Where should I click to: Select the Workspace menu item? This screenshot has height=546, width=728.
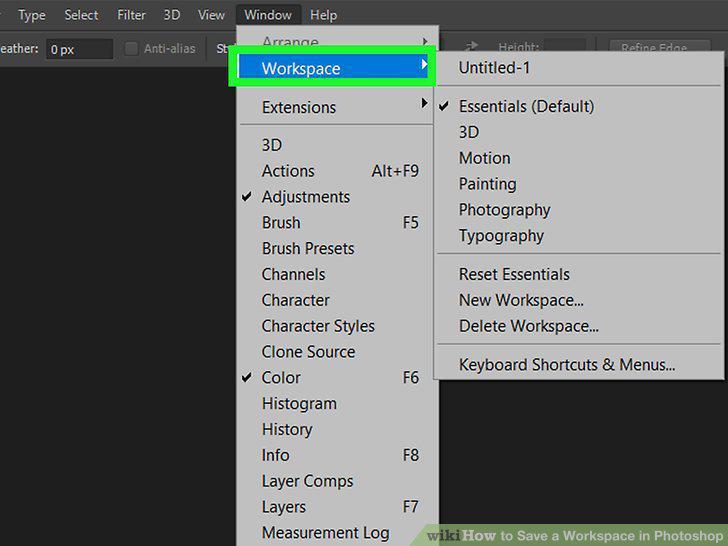pos(332,68)
